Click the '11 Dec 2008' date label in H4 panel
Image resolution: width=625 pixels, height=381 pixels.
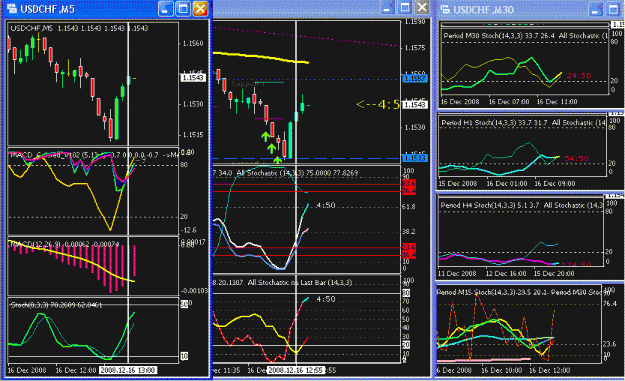(457, 273)
